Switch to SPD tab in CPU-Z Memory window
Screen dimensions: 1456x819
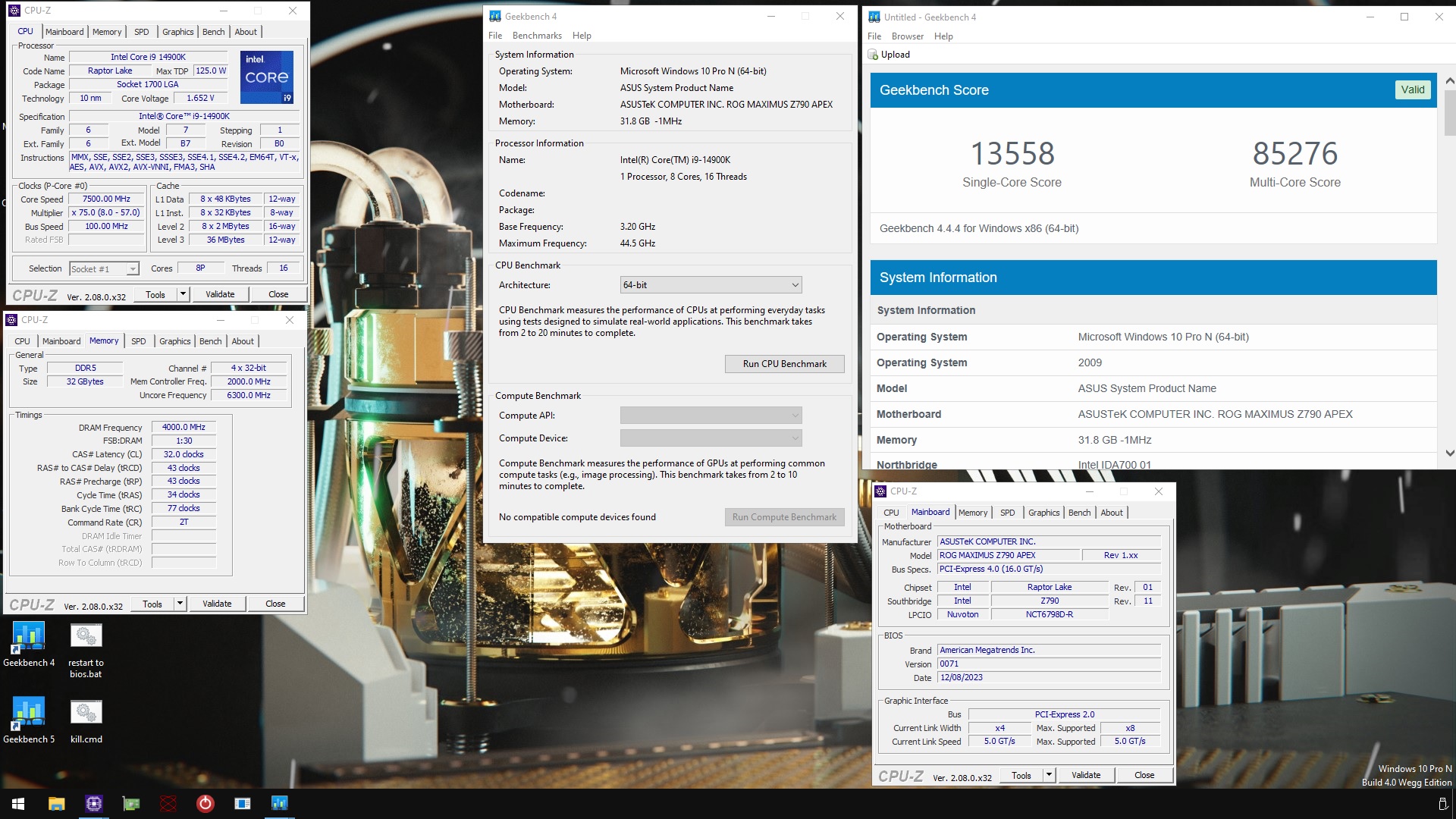(139, 341)
